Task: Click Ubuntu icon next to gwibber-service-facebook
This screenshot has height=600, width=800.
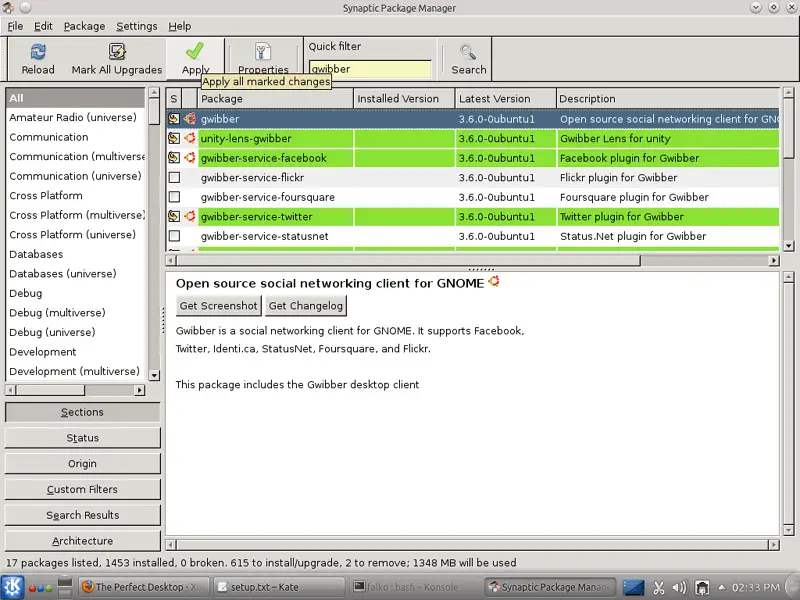Action: (190, 158)
